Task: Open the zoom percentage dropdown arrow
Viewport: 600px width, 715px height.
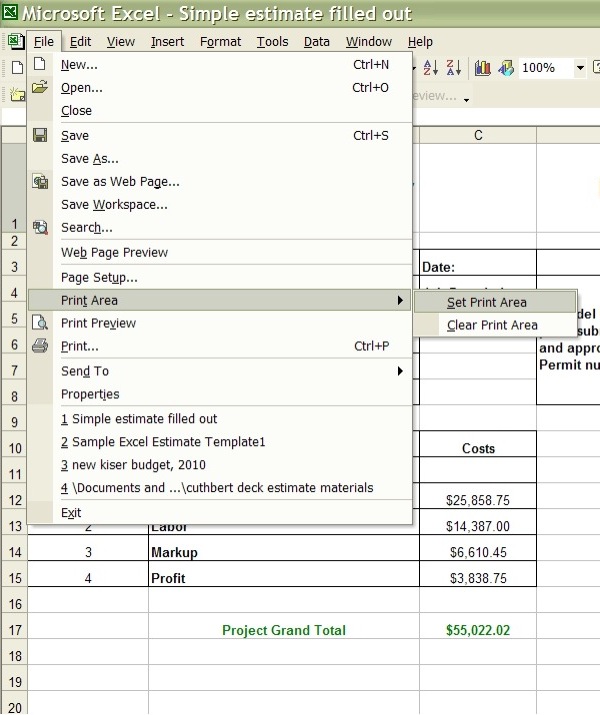Action: tap(580, 67)
